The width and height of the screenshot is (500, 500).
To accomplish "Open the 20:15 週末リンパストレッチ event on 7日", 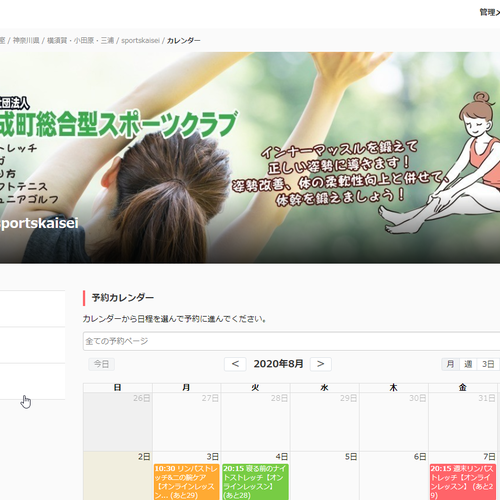I will 463,482.
